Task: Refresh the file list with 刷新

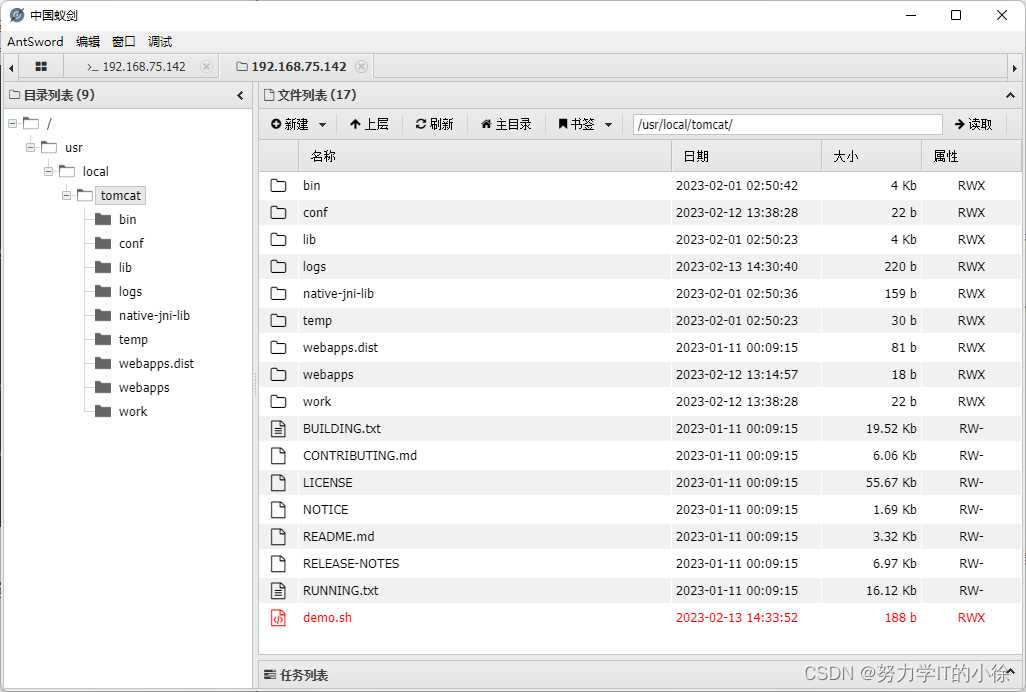Action: pyautogui.click(x=434, y=124)
